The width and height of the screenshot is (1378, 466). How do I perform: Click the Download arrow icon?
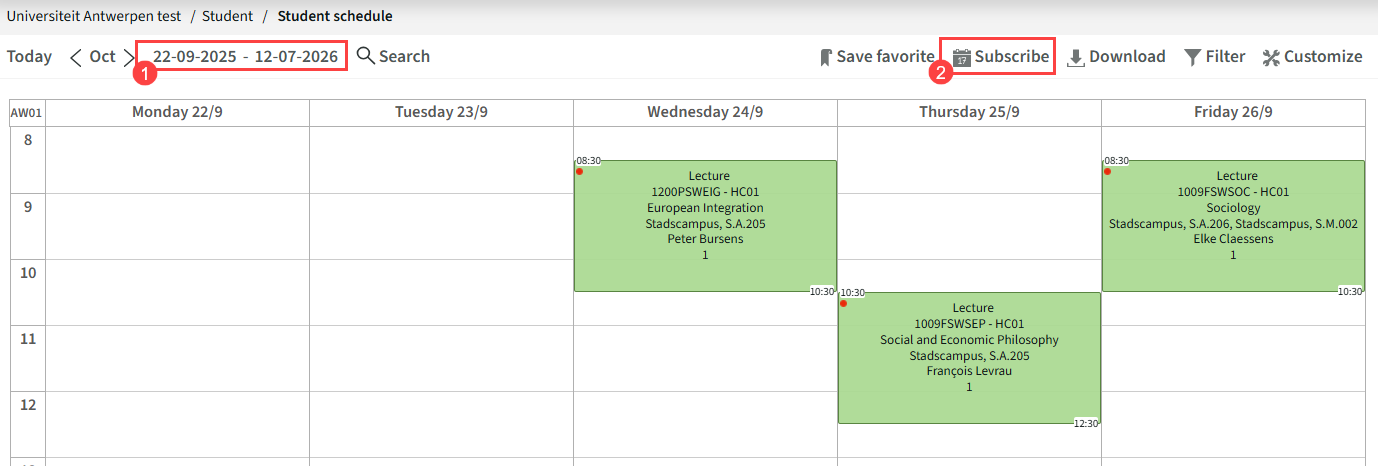tap(1076, 57)
